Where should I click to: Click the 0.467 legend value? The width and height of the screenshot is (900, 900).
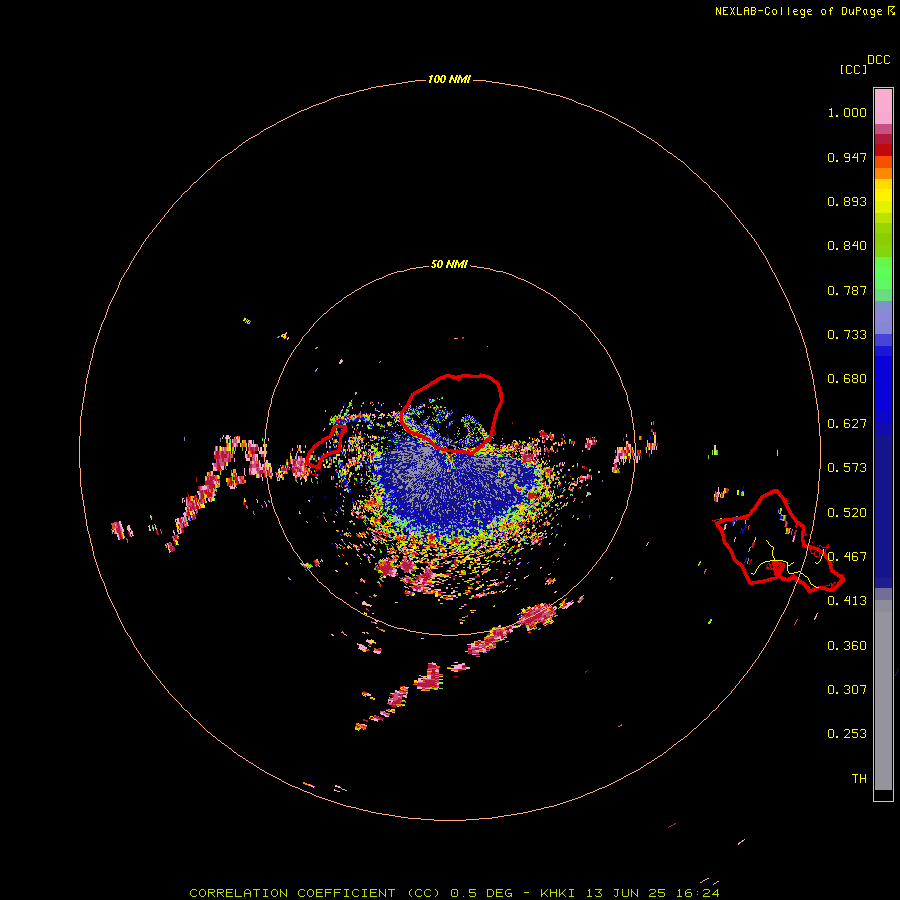847,557
